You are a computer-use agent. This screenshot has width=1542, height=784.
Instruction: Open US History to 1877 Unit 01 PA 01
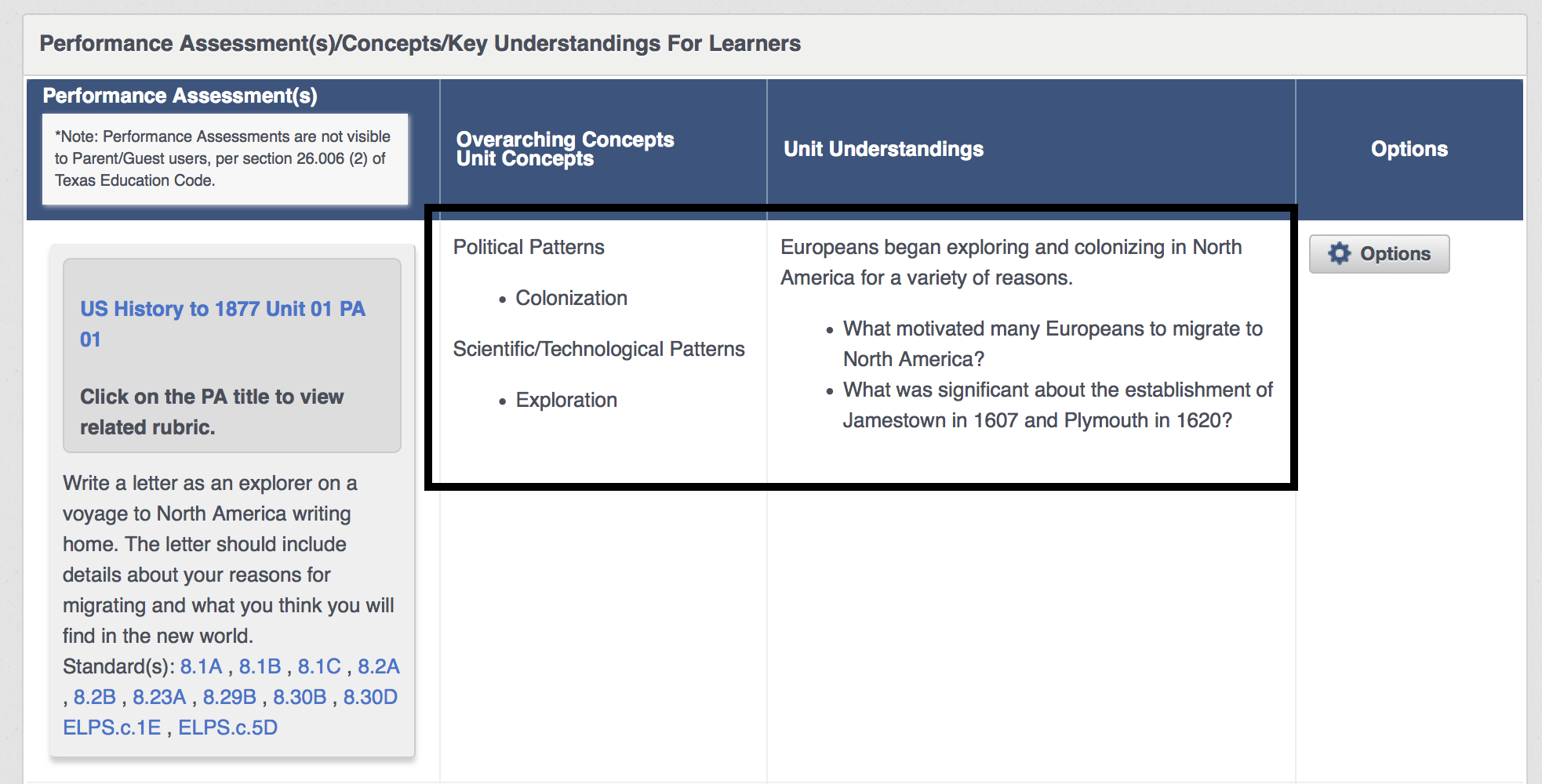coord(223,324)
